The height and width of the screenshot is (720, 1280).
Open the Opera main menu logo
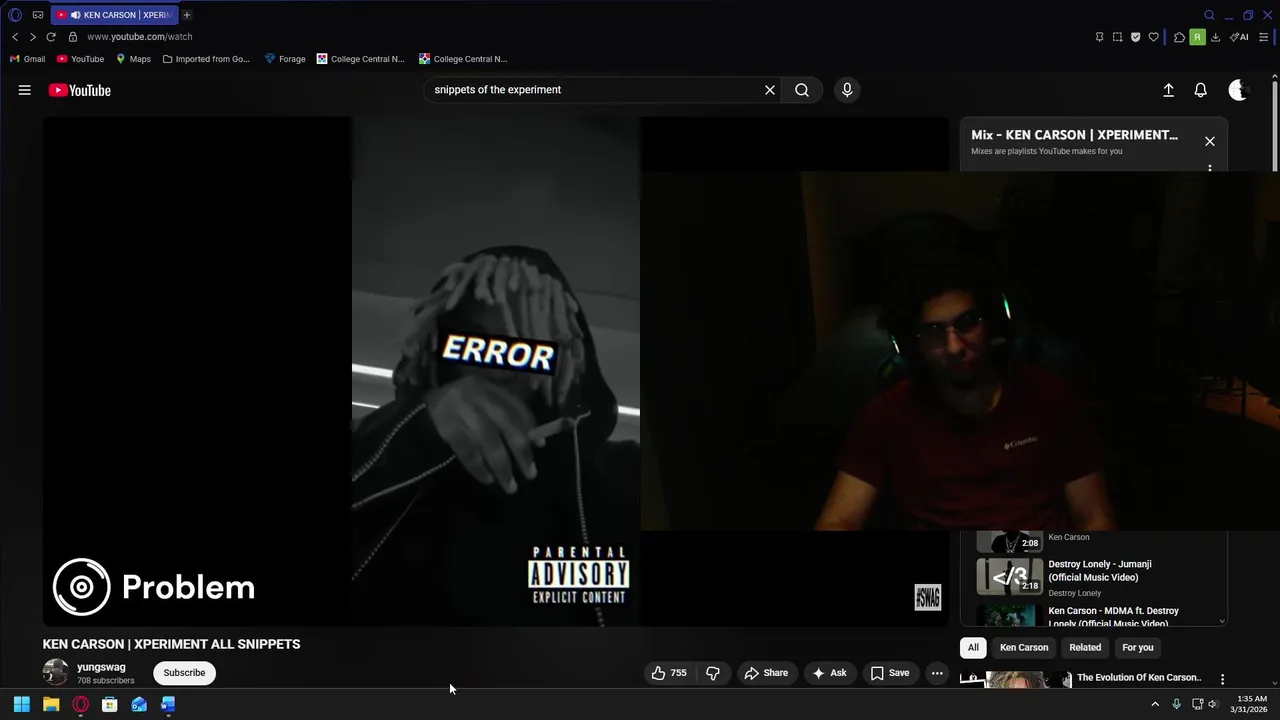(15, 15)
